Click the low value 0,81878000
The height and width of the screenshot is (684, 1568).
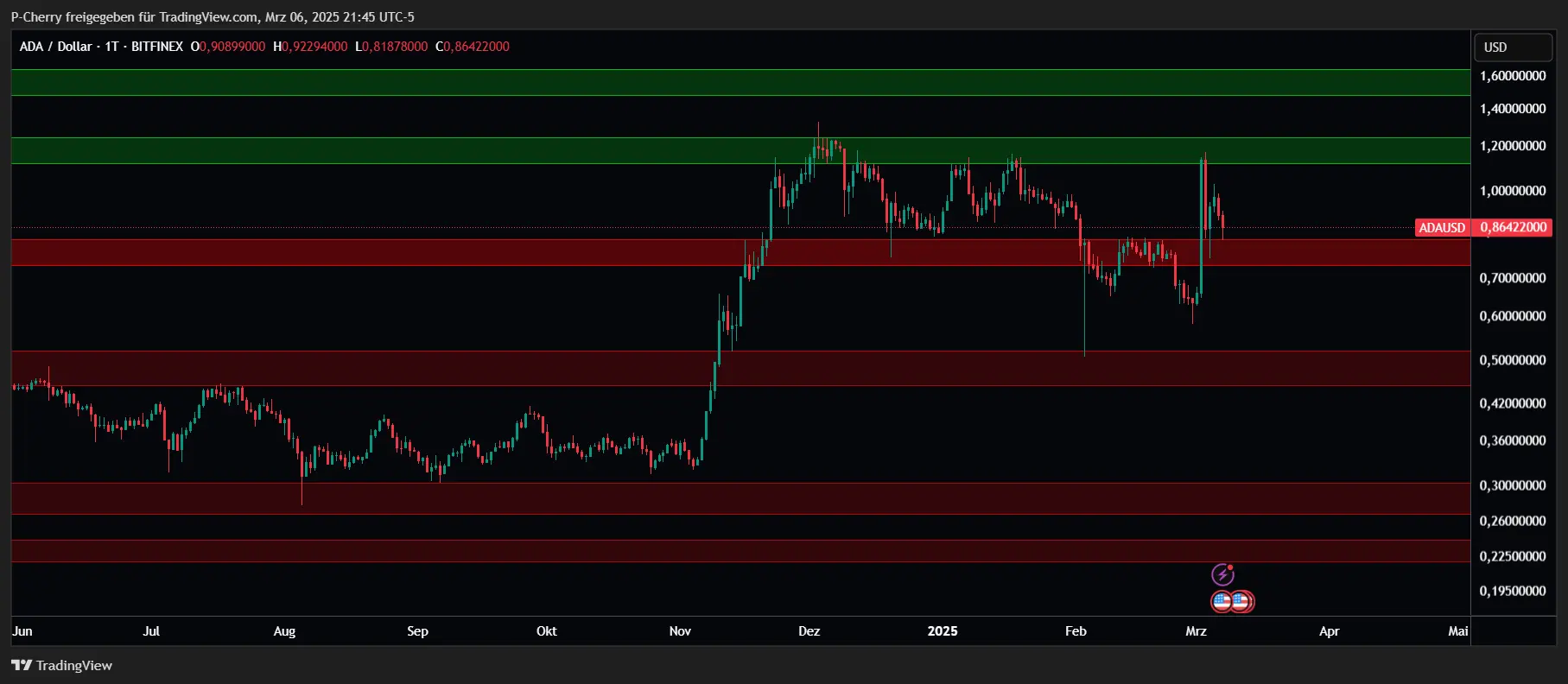coord(395,47)
